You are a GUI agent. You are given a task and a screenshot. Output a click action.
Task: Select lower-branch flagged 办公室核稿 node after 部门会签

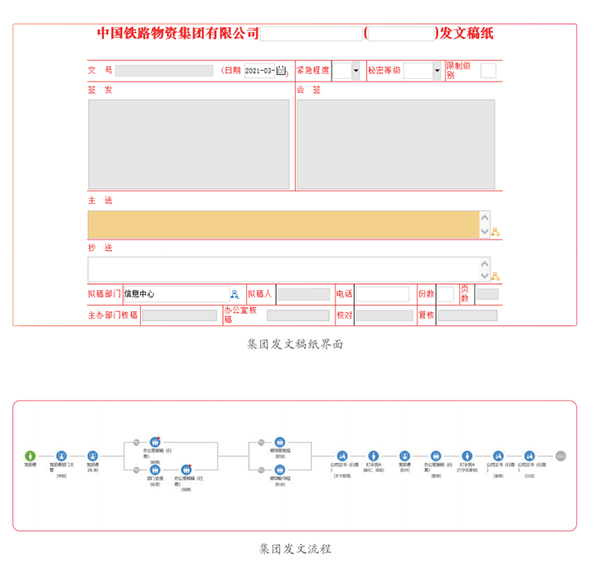pyautogui.click(x=186, y=470)
